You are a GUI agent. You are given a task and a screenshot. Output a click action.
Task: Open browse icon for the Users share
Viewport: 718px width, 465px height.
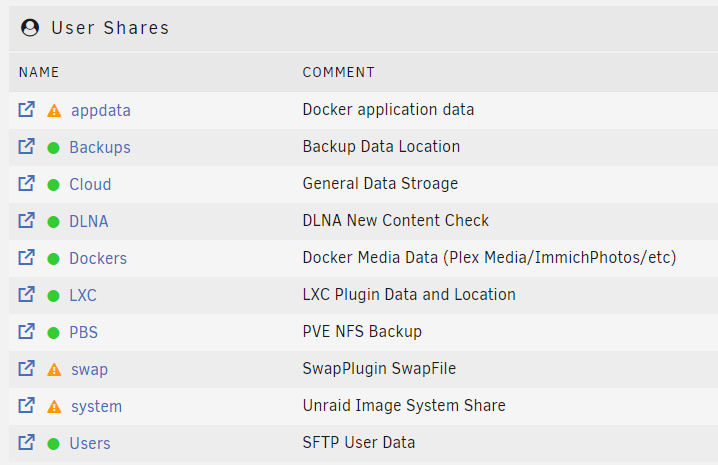(27, 443)
